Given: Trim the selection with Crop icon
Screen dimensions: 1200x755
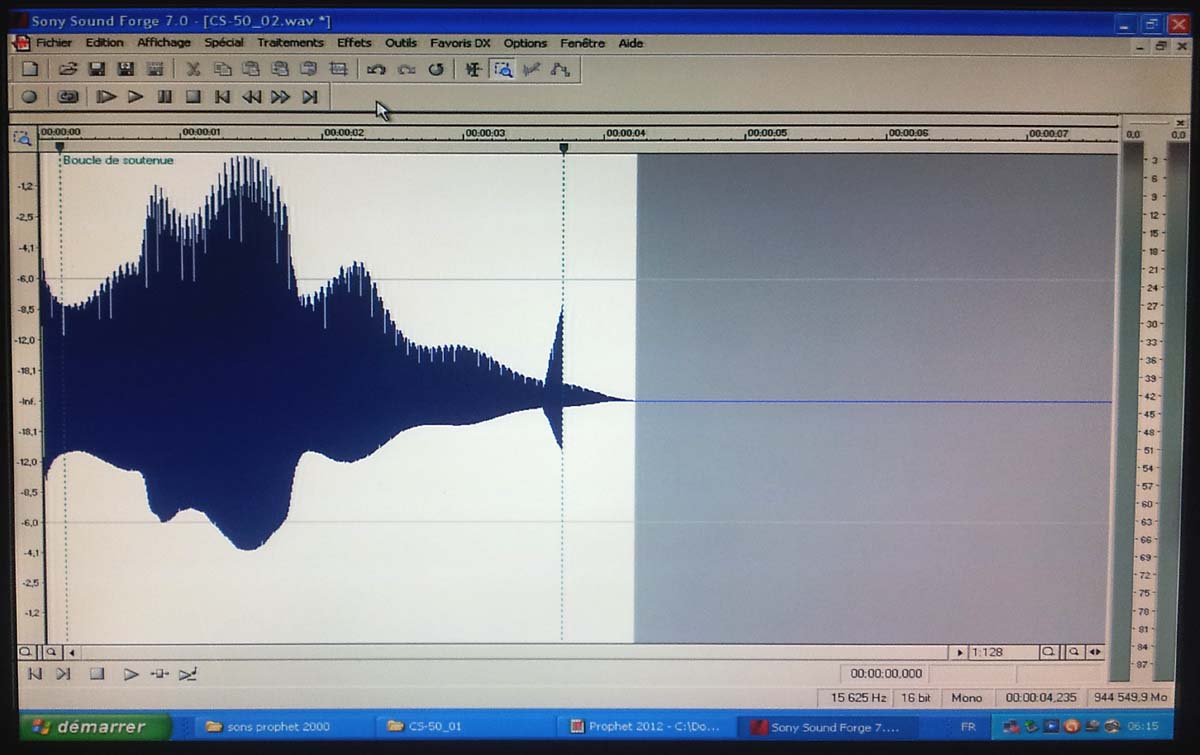Looking at the screenshot, I should click(x=338, y=69).
